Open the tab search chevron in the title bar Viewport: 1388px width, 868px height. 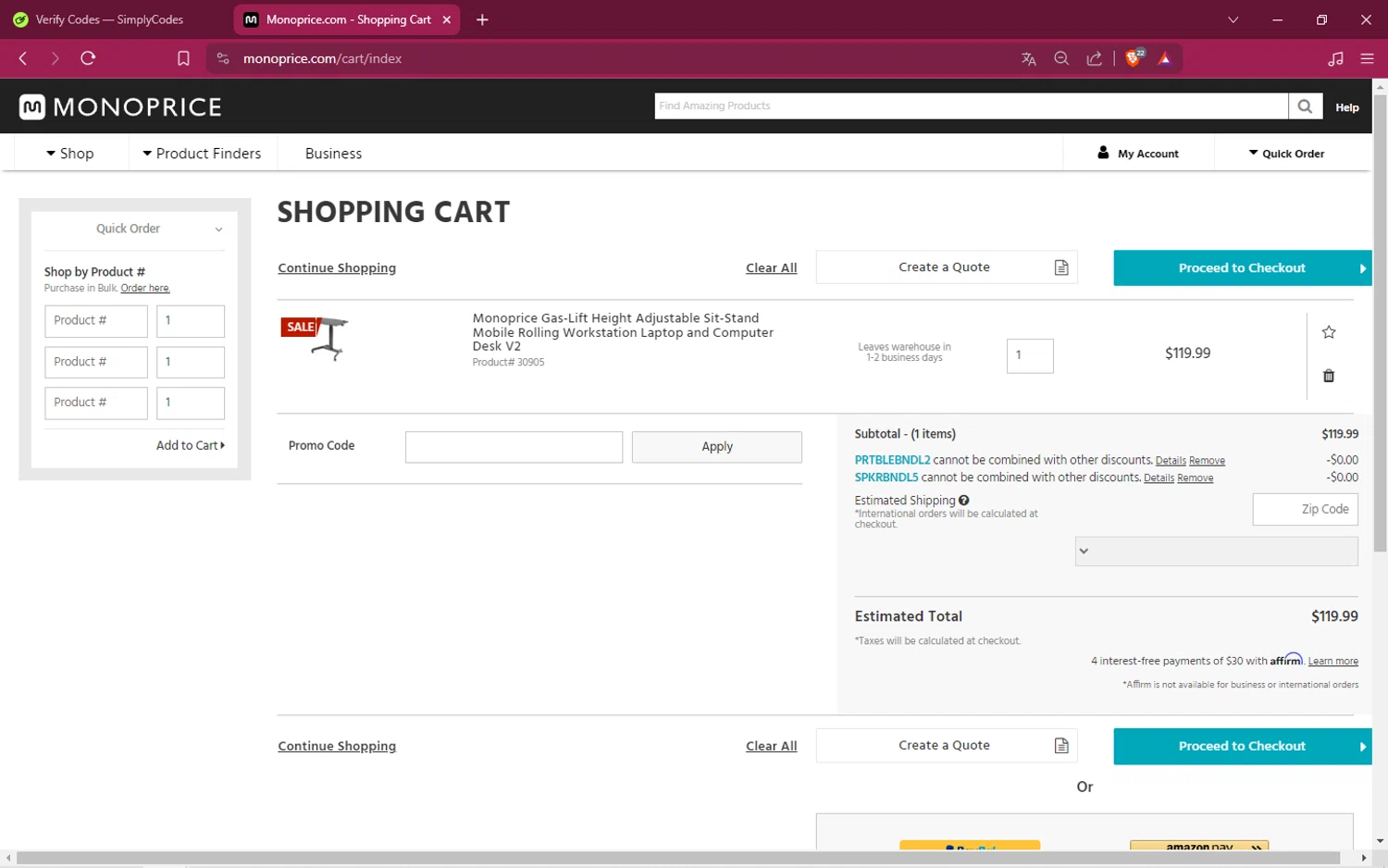point(1233,19)
